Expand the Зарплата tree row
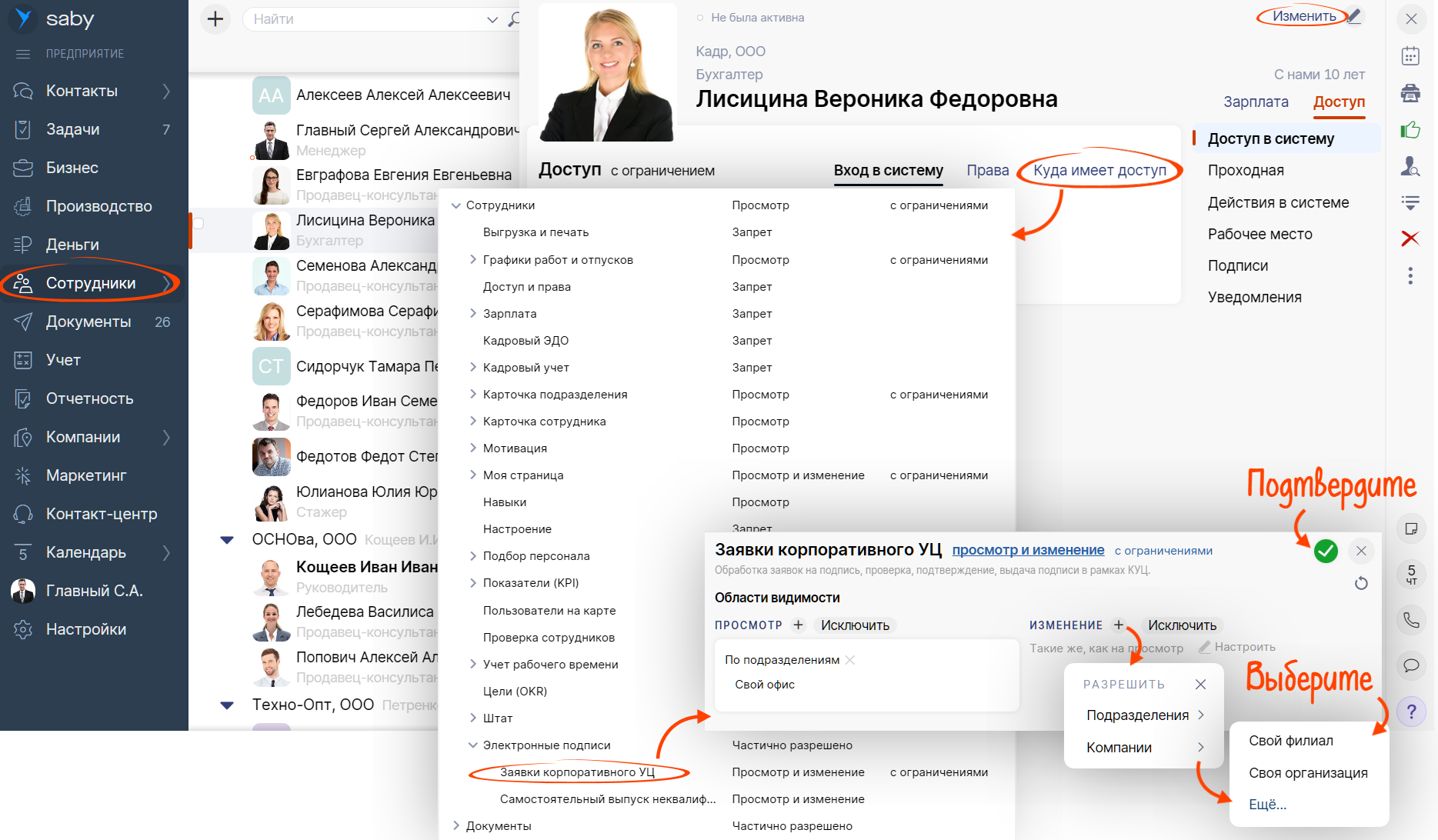This screenshot has width=1438, height=840. 473,314
